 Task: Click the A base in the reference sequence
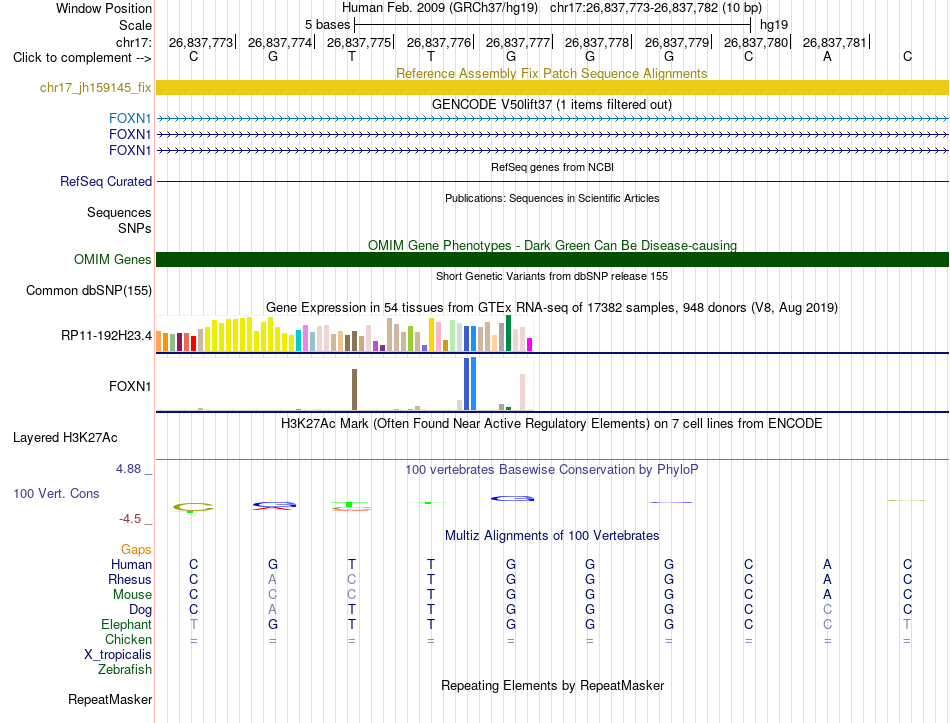pos(827,56)
